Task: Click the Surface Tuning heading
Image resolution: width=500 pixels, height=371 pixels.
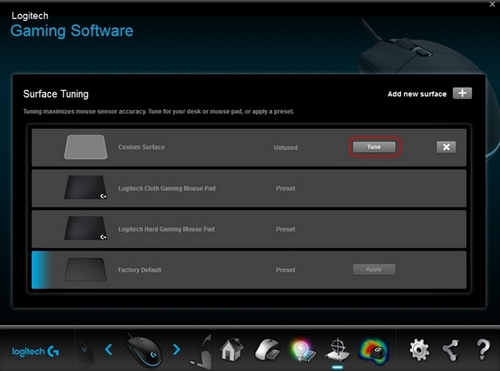Action: click(56, 94)
